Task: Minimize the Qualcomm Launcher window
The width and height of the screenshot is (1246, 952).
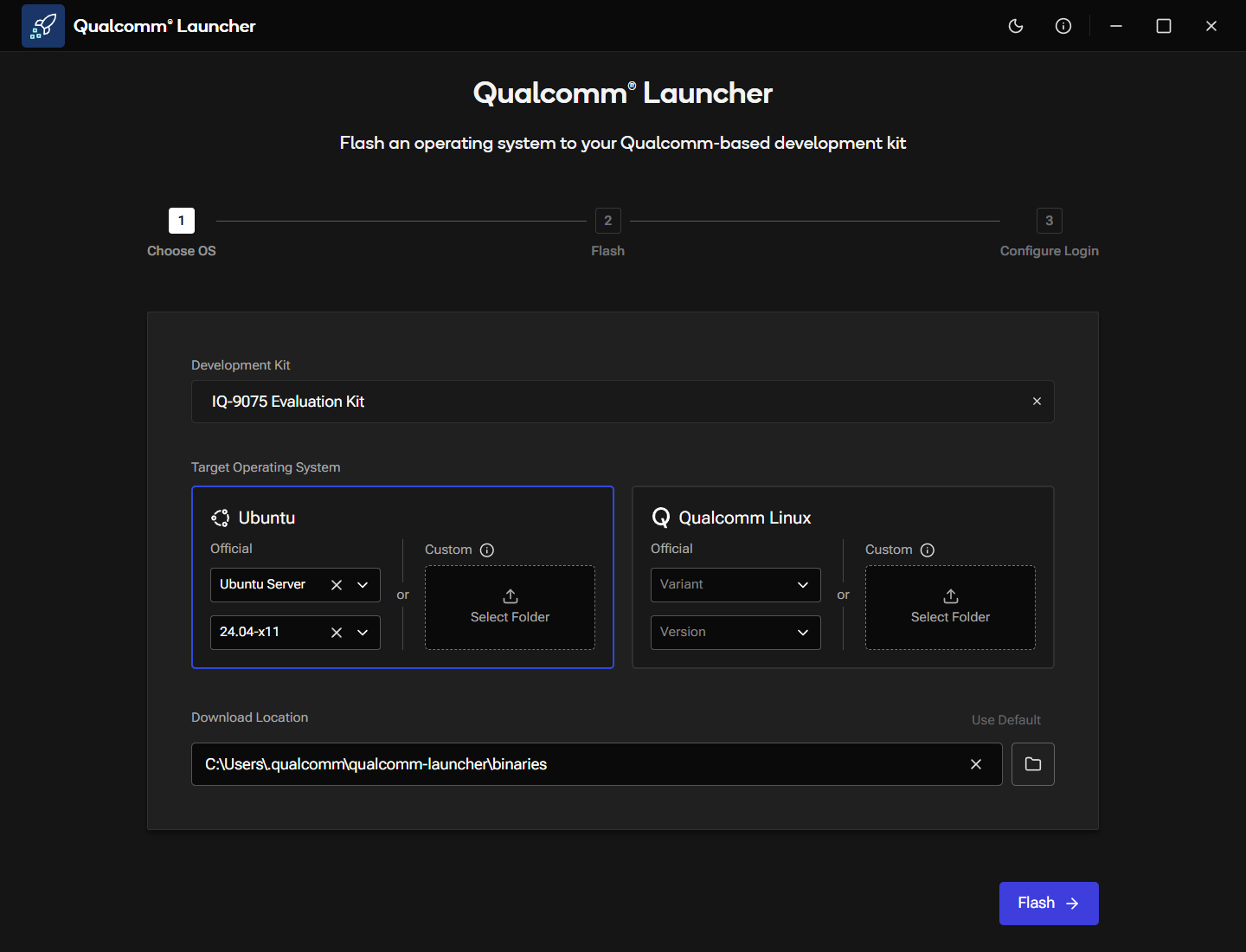Action: tap(1116, 26)
